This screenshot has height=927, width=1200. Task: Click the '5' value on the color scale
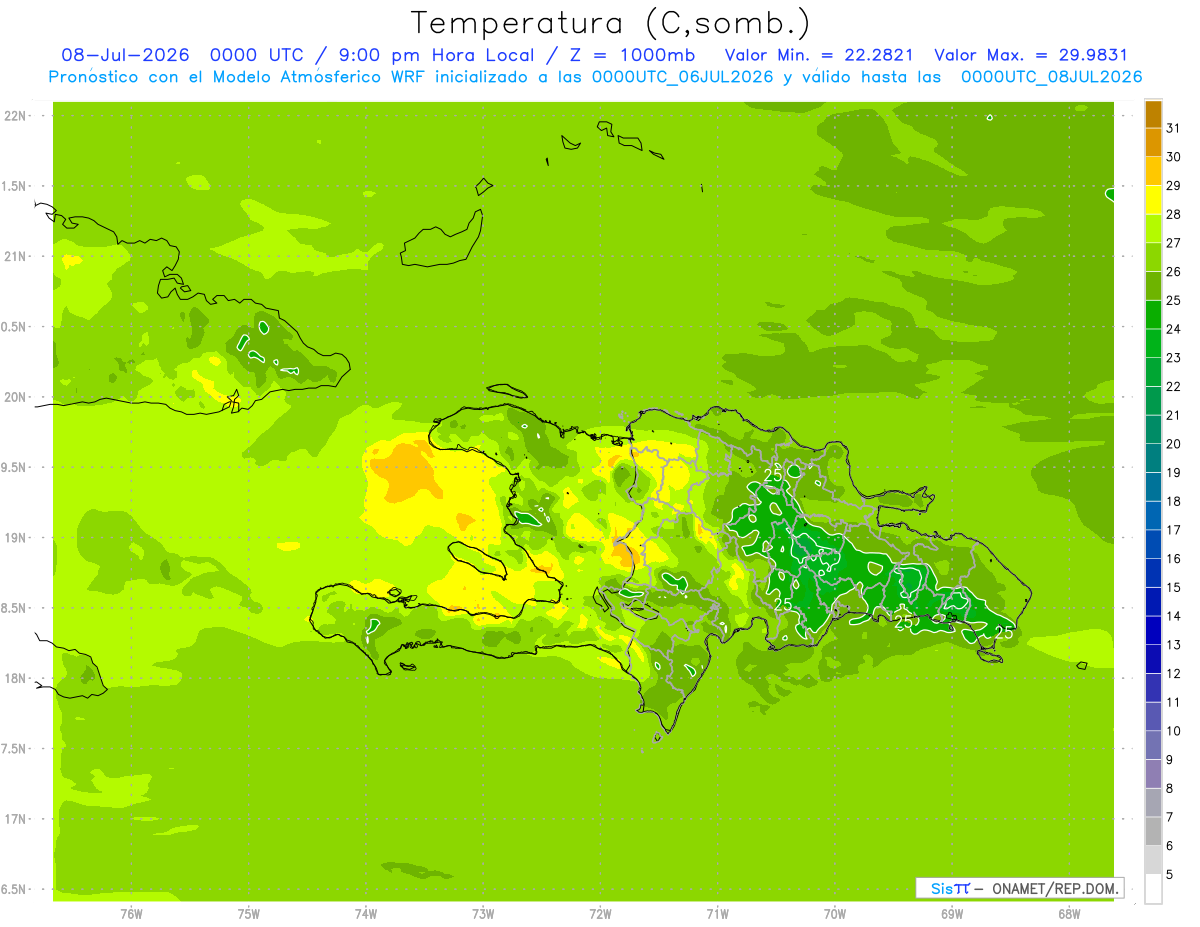[1170, 875]
